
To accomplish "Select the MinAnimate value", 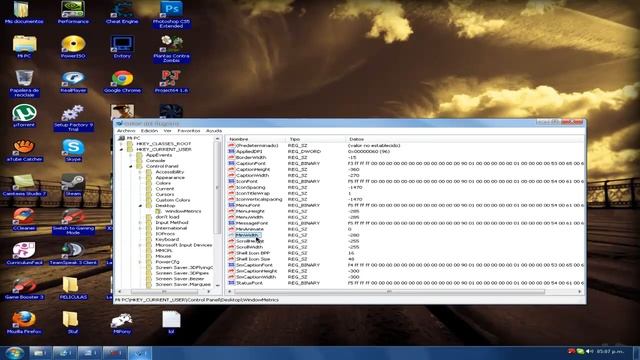I will click(x=249, y=229).
